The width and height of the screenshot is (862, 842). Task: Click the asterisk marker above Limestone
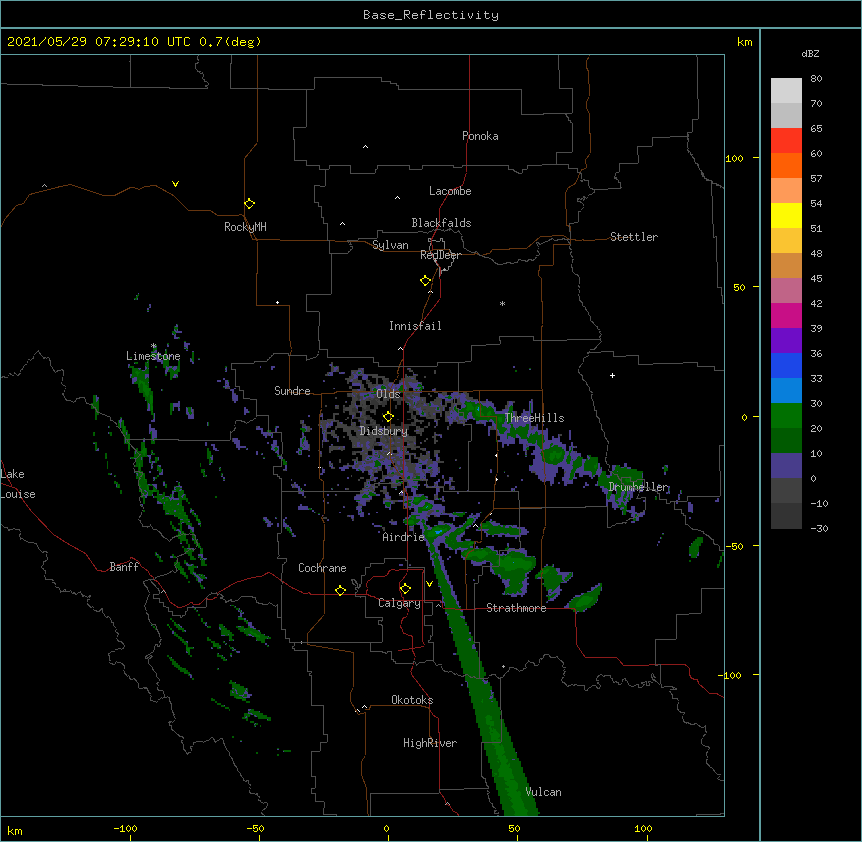tap(154, 346)
